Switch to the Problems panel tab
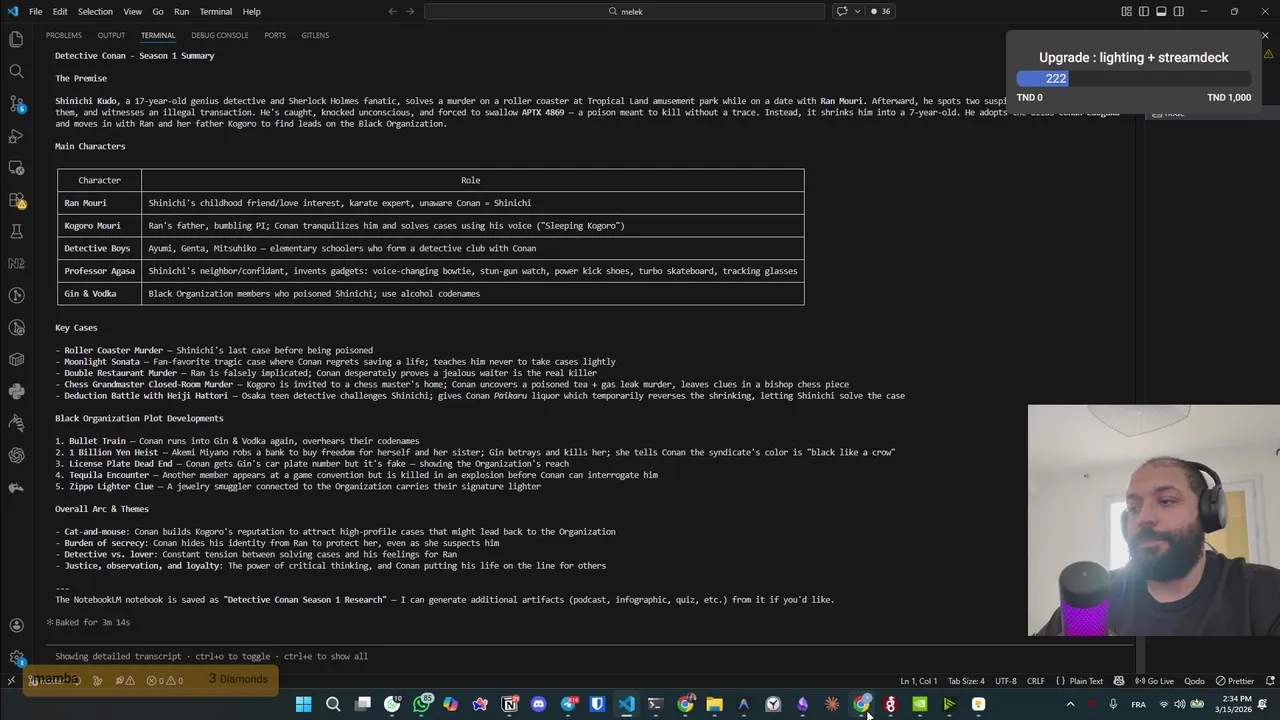This screenshot has width=1280, height=720. point(64,35)
